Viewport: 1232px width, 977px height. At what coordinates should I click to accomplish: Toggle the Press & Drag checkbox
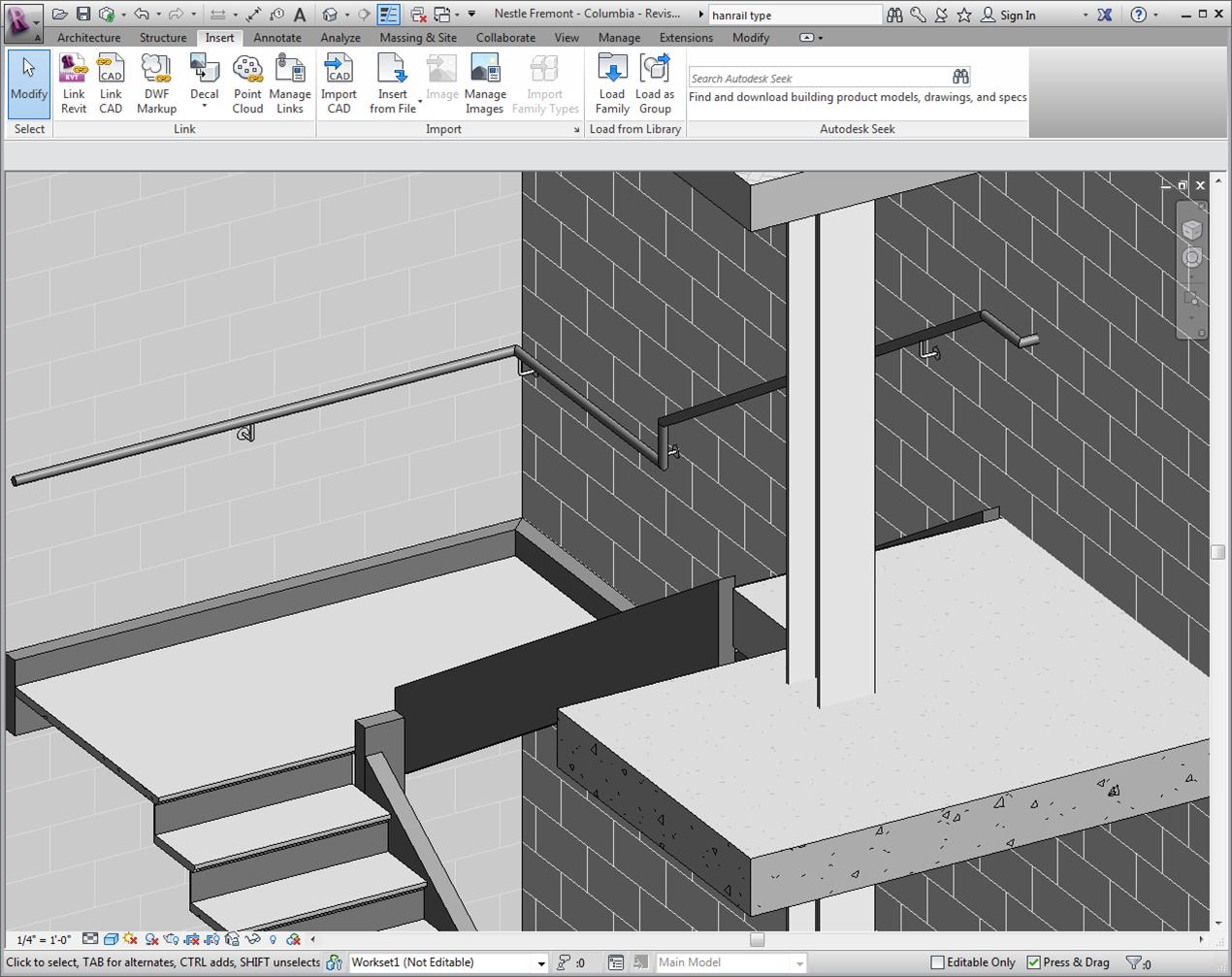coord(1033,962)
